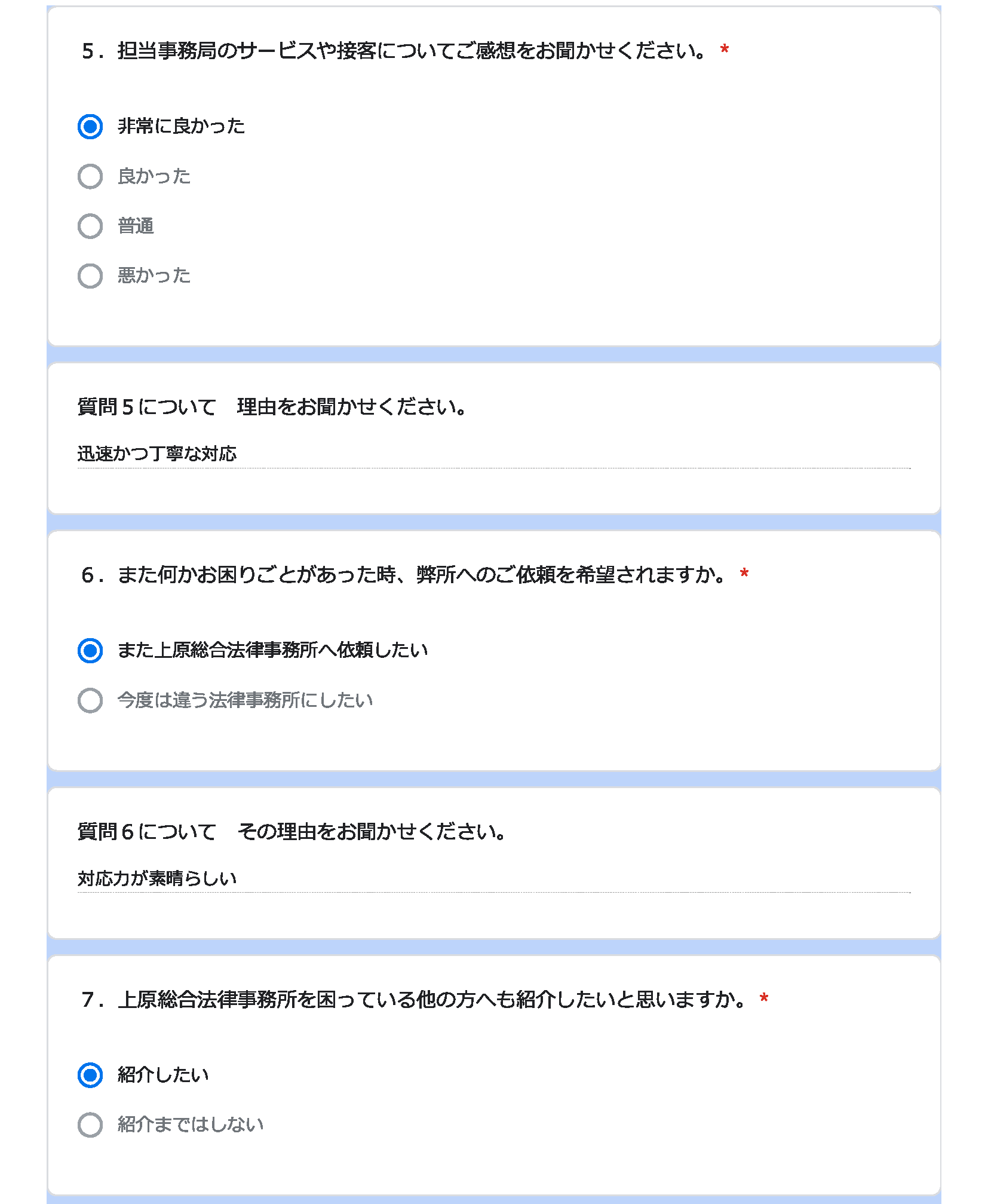Click the 紹介までしない option label text
Image resolution: width=988 pixels, height=1204 pixels.
[191, 1125]
